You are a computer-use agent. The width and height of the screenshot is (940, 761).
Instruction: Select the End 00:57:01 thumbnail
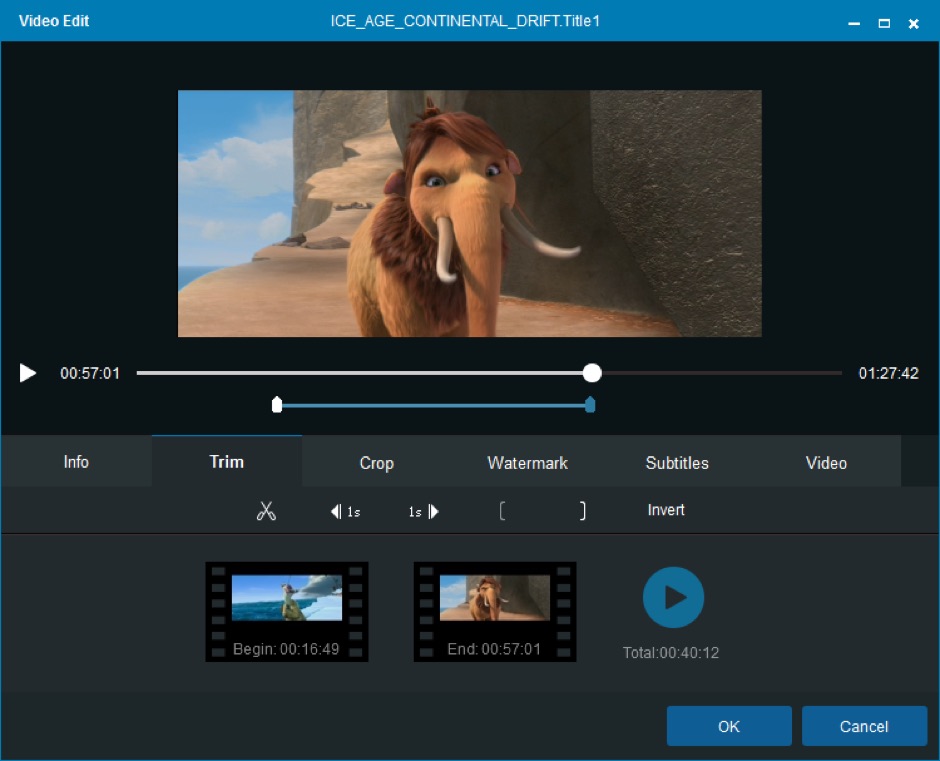(x=495, y=612)
